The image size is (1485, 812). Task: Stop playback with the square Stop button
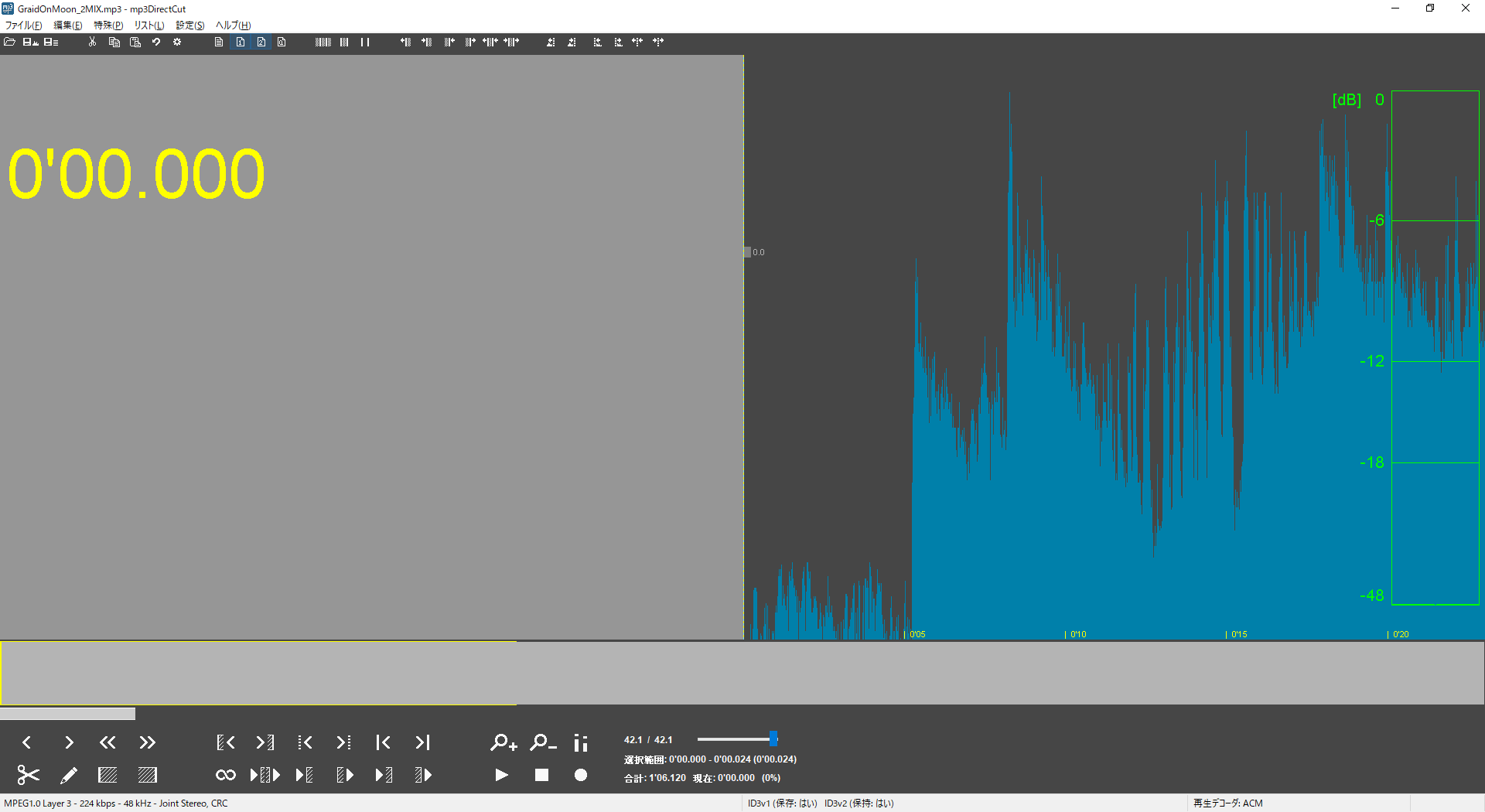(541, 775)
